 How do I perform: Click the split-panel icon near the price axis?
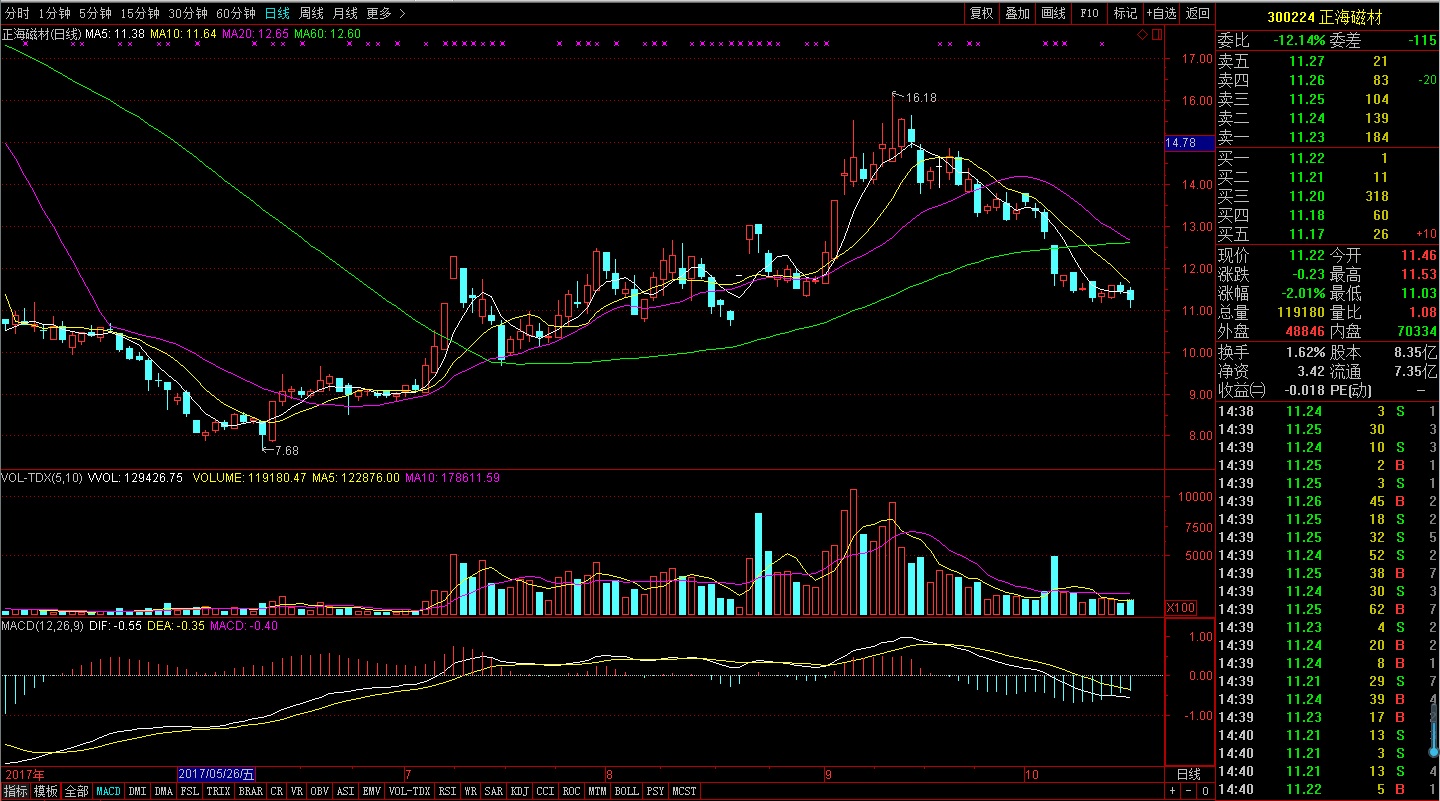coord(1157,34)
